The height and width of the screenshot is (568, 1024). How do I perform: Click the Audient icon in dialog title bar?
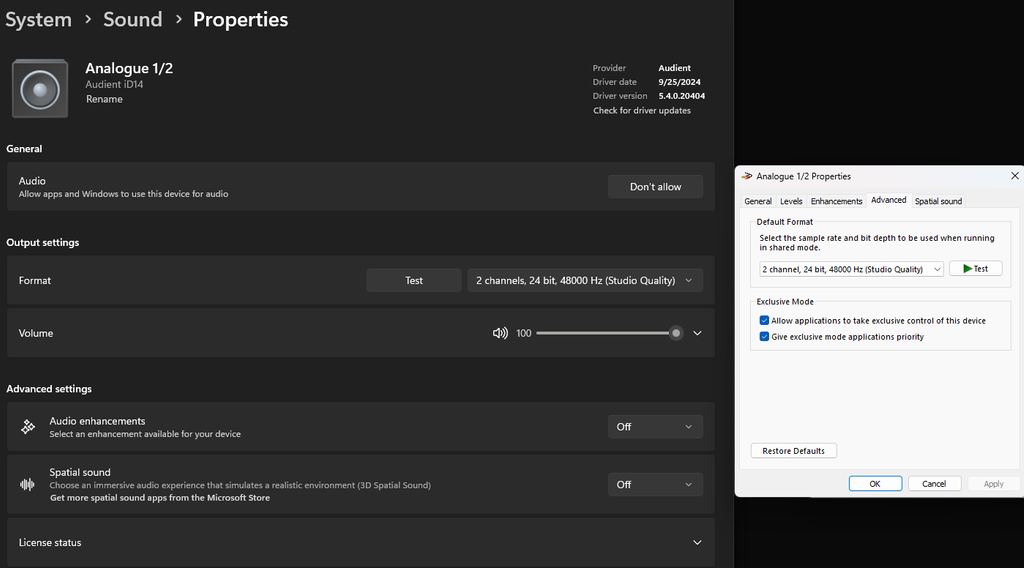[x=747, y=176]
